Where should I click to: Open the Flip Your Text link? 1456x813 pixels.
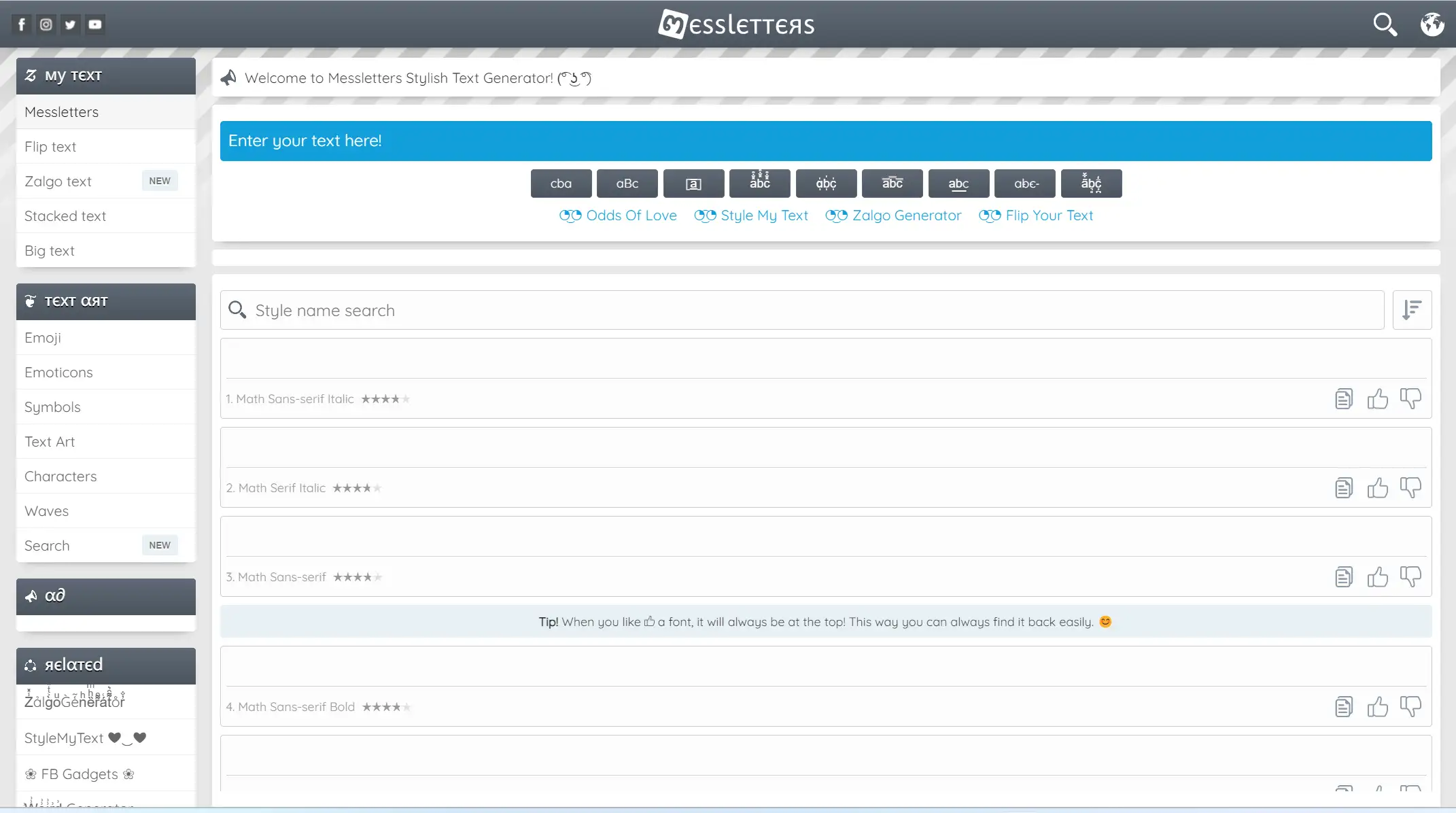click(1036, 215)
